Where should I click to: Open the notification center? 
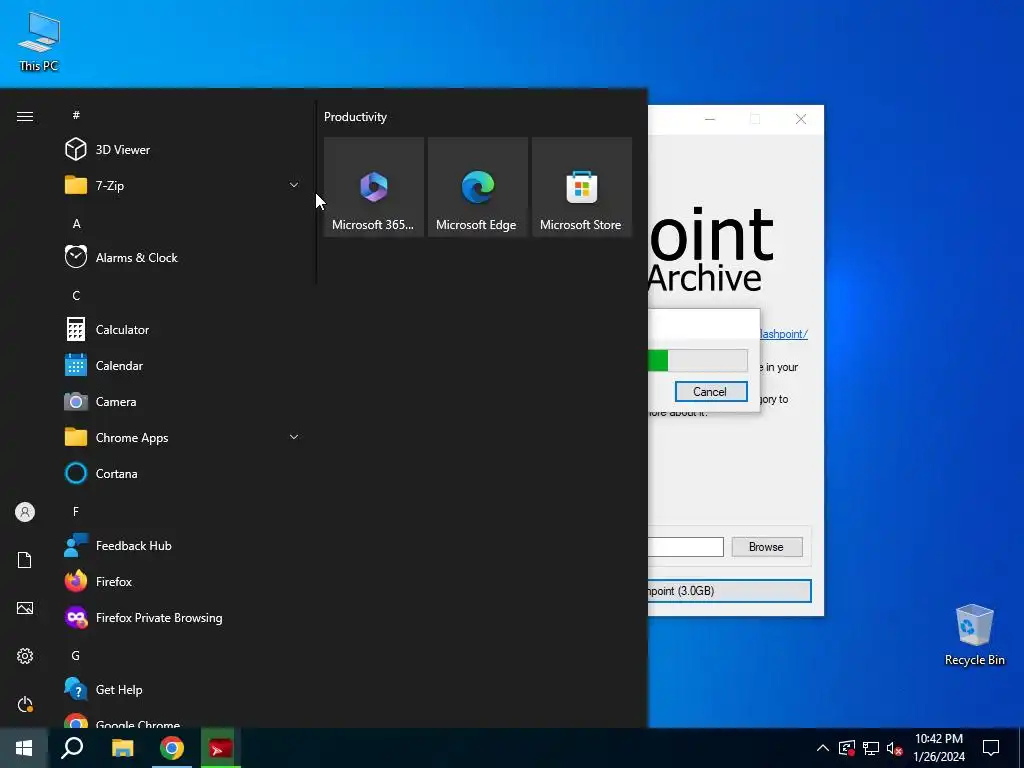(991, 748)
